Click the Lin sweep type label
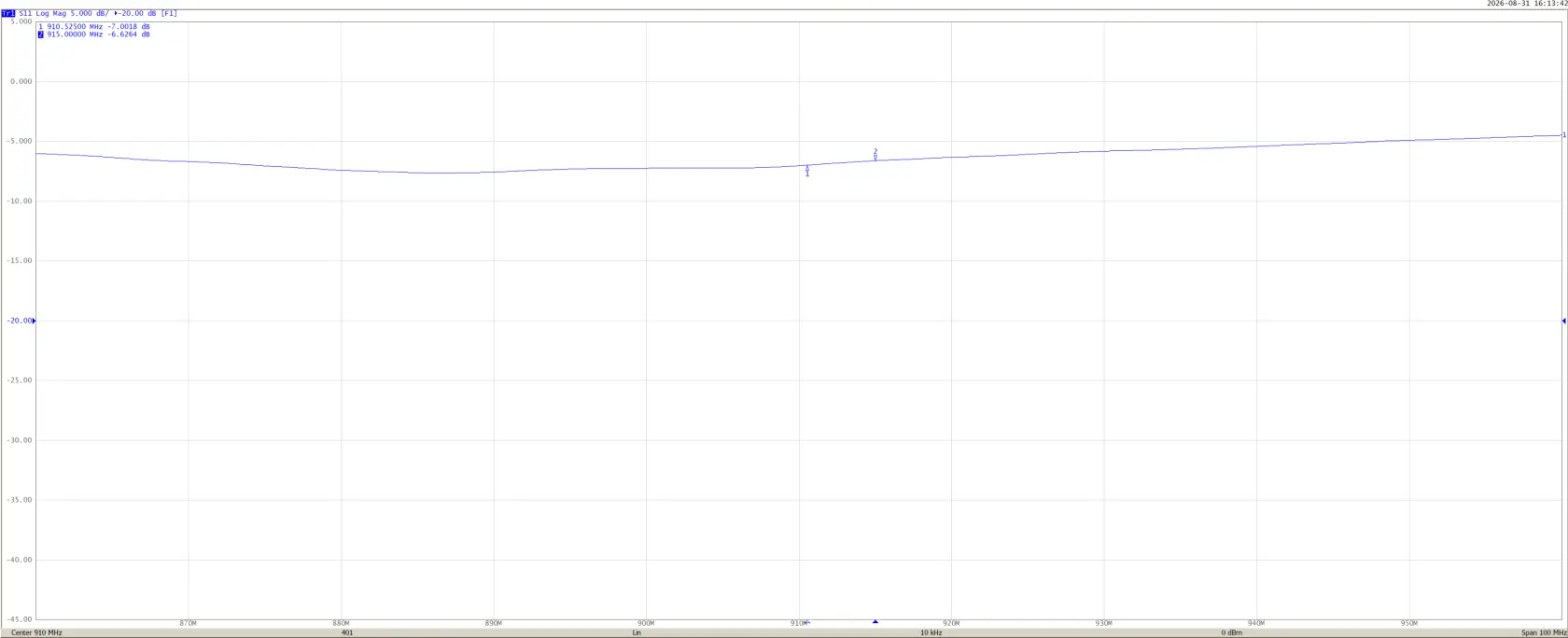 tap(637, 632)
